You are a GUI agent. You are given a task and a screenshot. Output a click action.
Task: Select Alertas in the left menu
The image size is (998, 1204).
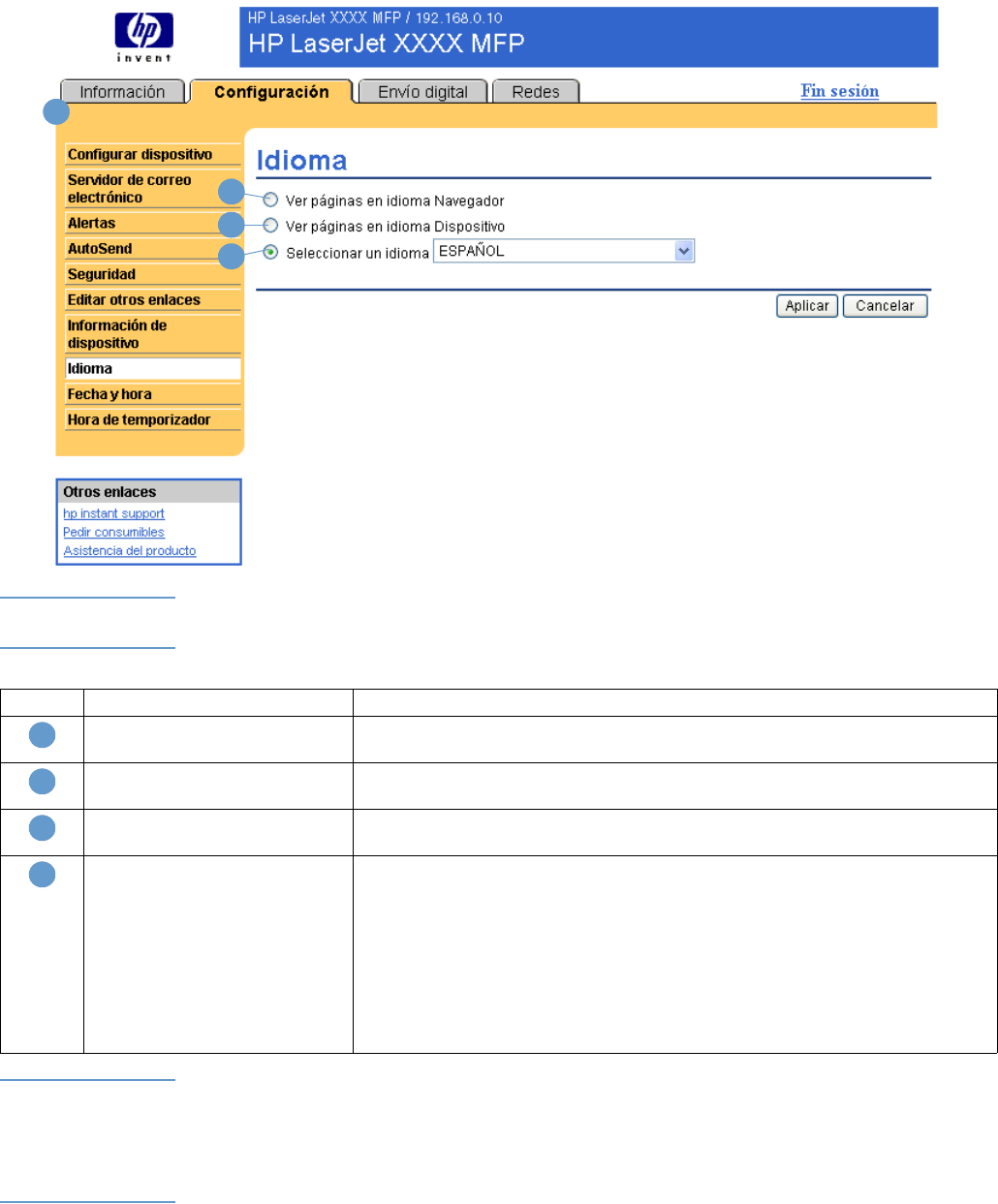coord(153,223)
